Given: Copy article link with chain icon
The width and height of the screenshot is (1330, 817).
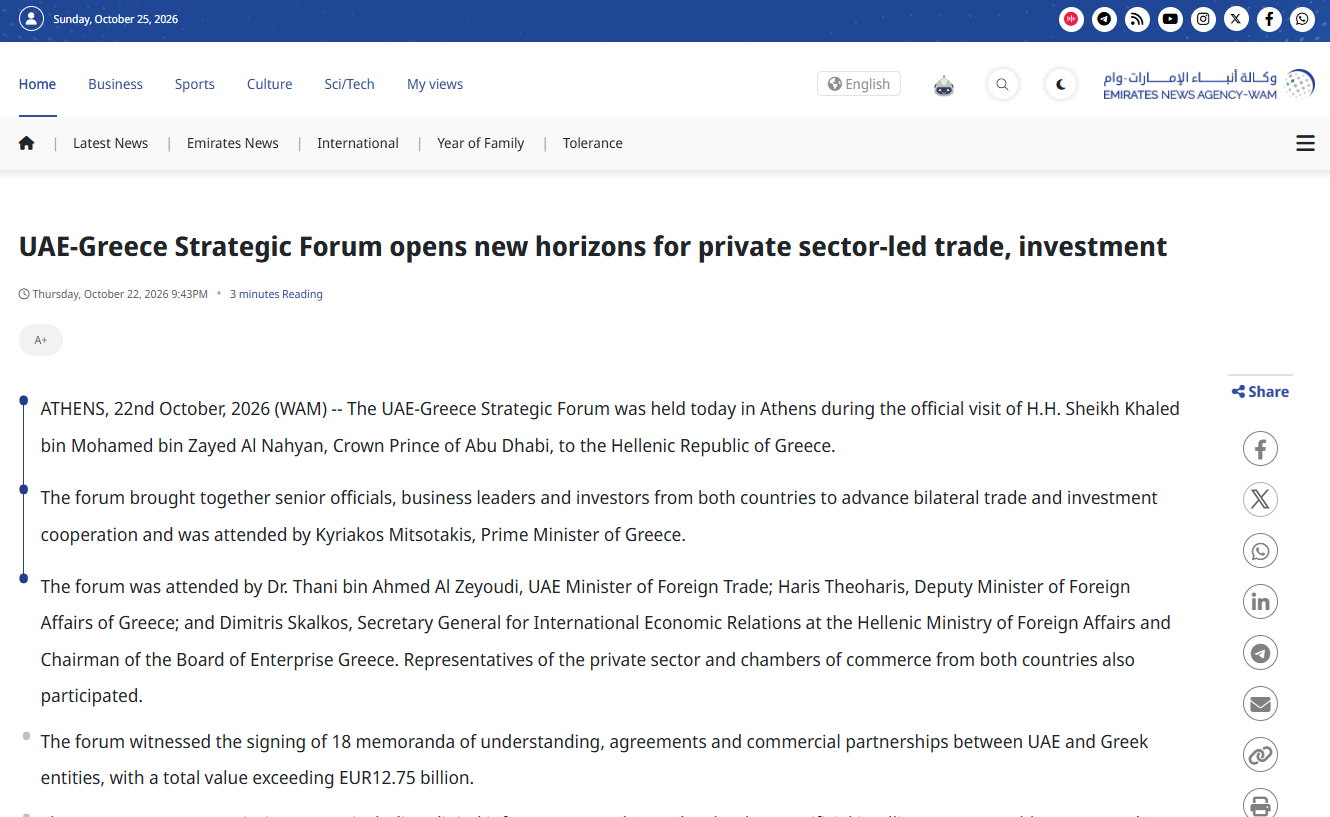Looking at the screenshot, I should (x=1260, y=755).
